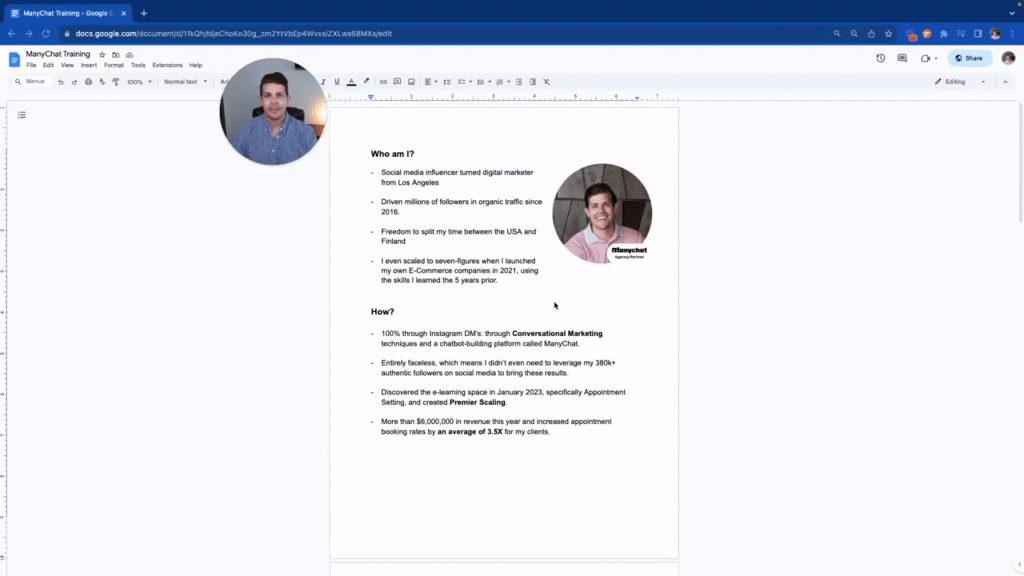Click the profile photo in the document
The image size is (1024, 576).
click(602, 214)
